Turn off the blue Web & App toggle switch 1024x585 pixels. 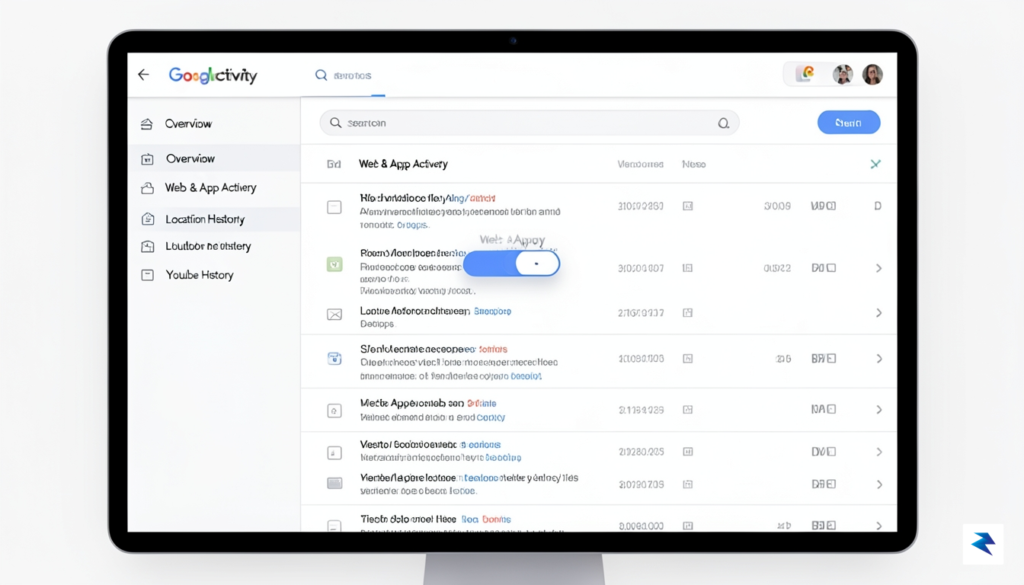(x=511, y=264)
